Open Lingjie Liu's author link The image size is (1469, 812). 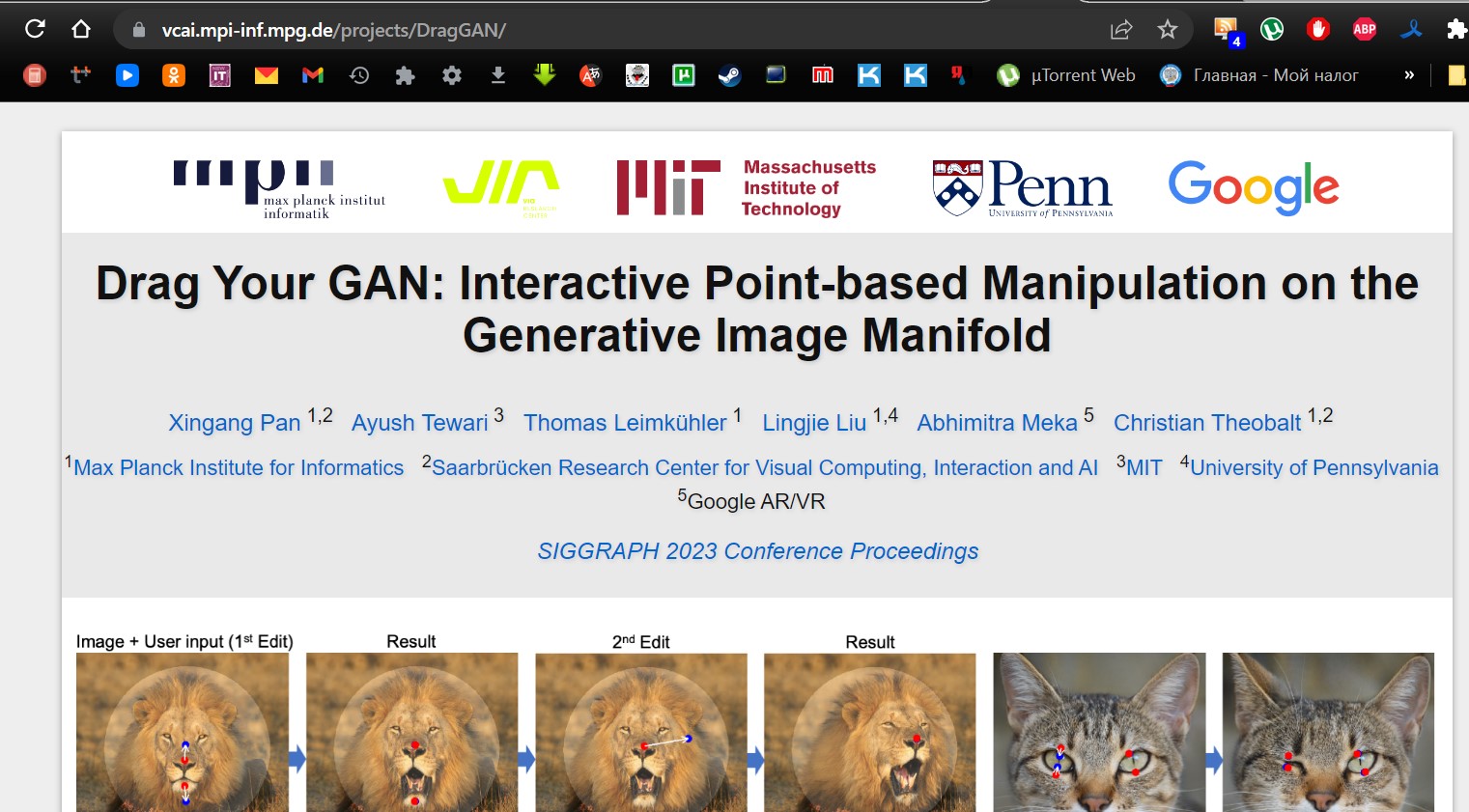click(814, 423)
